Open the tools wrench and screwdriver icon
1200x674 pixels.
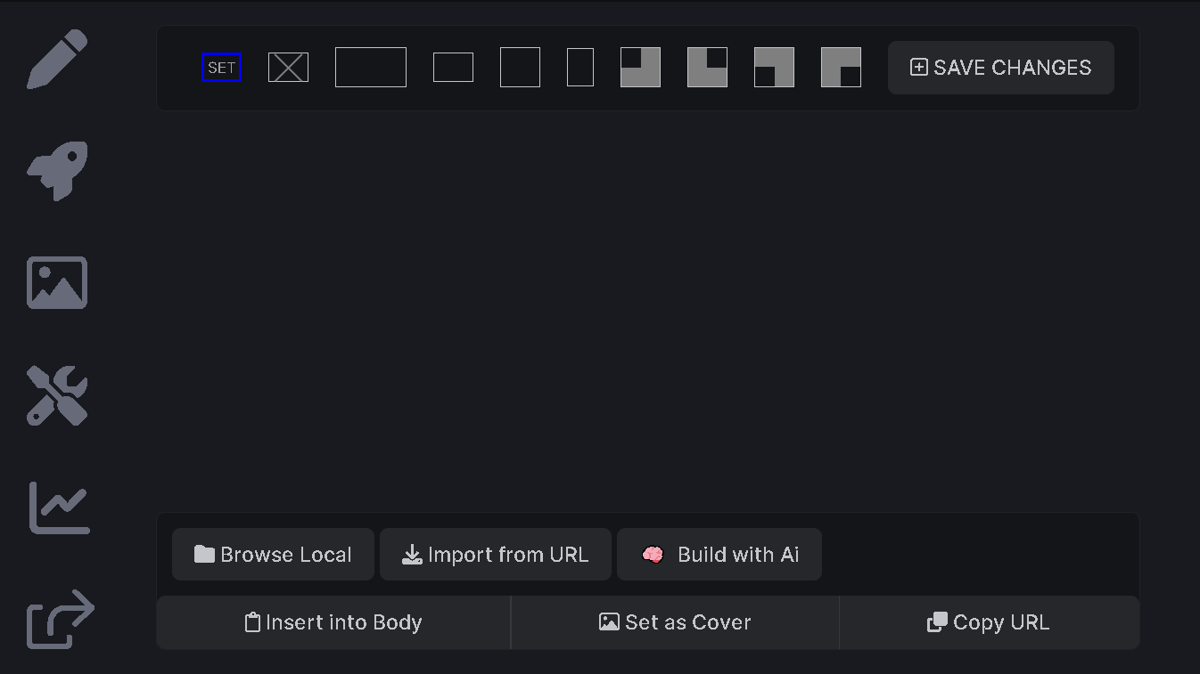click(57, 395)
